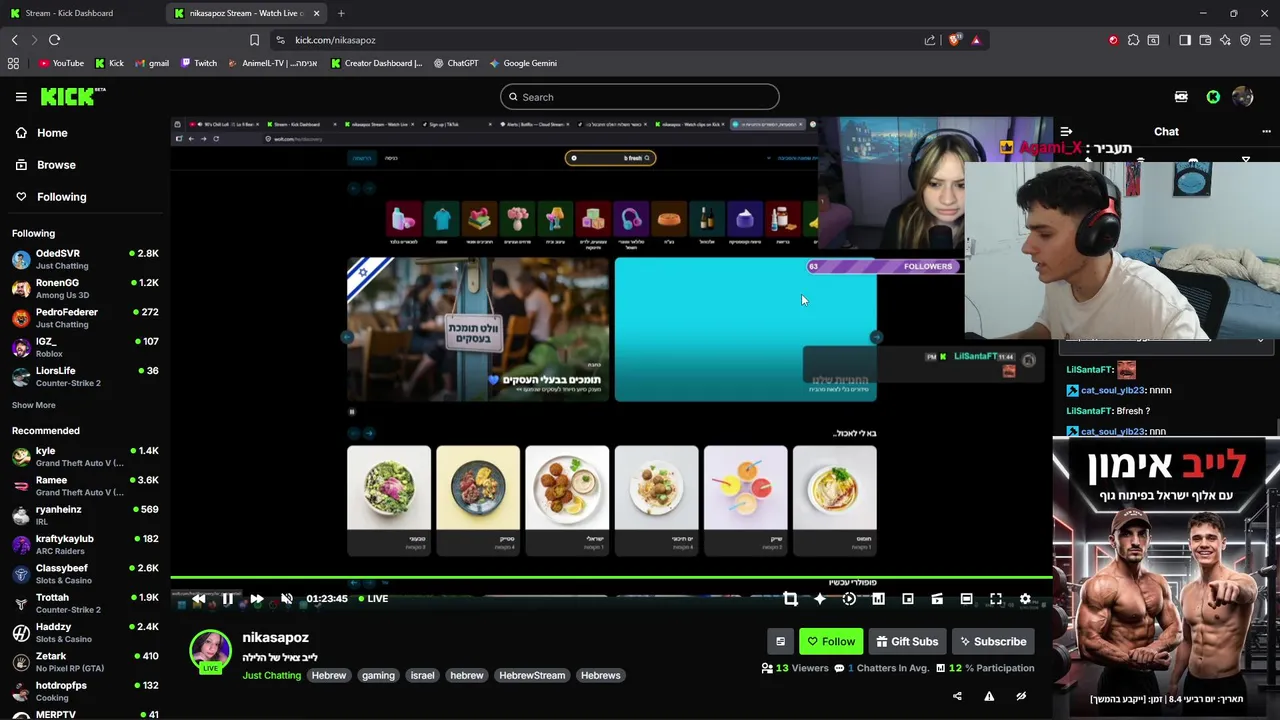Open OdedSVR channel from Following list
1280x720 pixels.
click(x=85, y=259)
